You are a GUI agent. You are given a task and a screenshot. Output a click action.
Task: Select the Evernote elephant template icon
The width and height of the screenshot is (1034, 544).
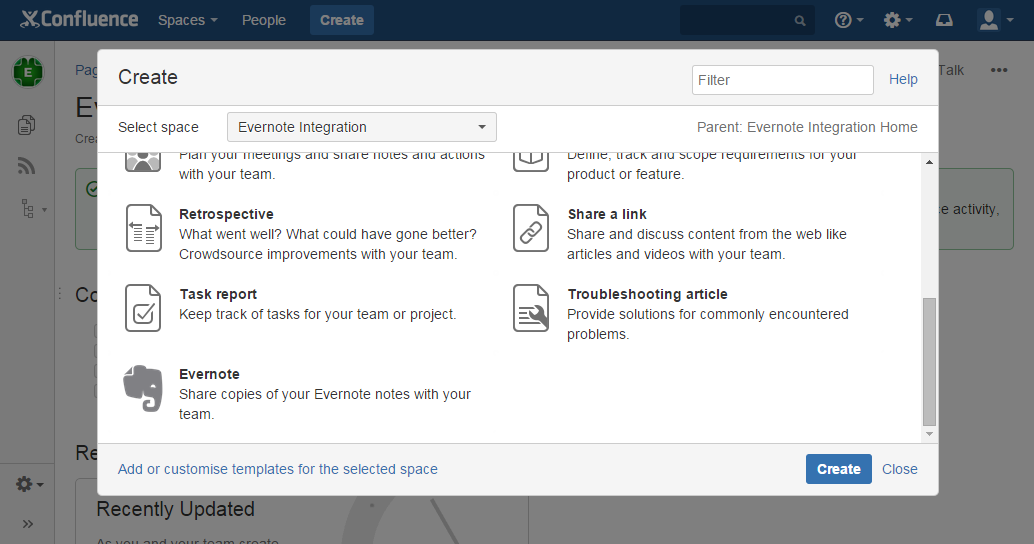tap(143, 389)
